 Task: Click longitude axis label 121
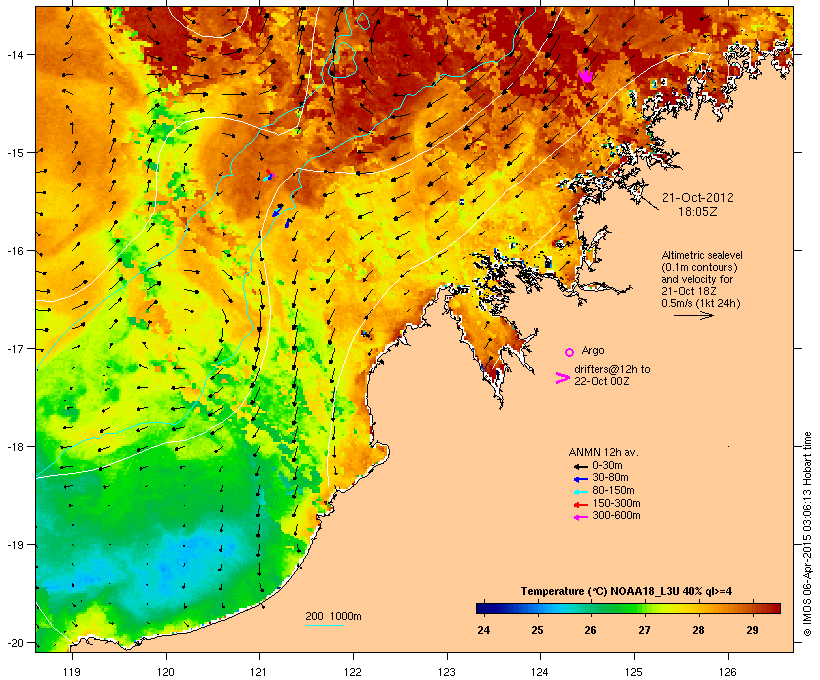[259, 672]
